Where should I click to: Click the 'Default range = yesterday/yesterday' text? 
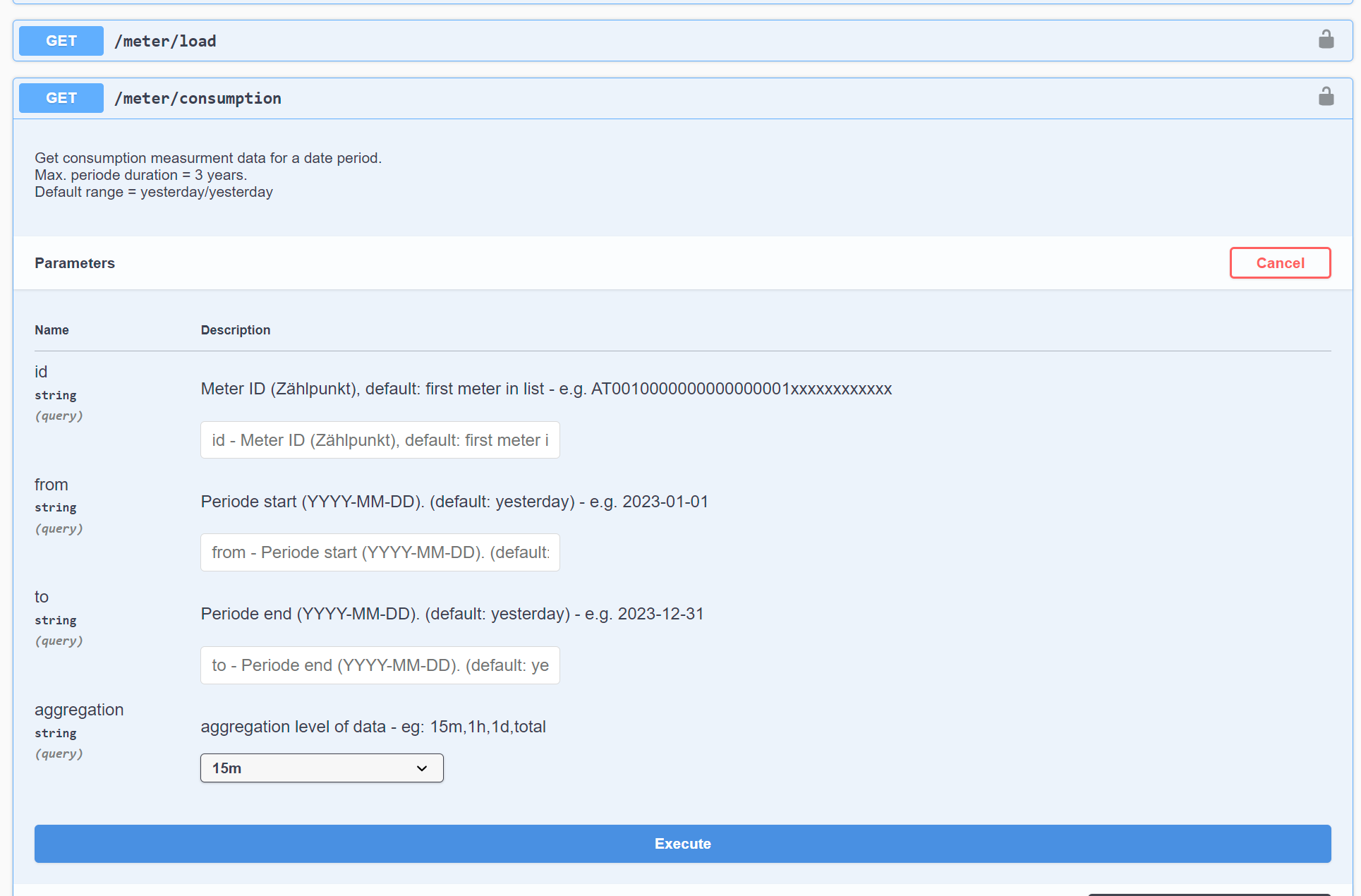click(x=153, y=192)
